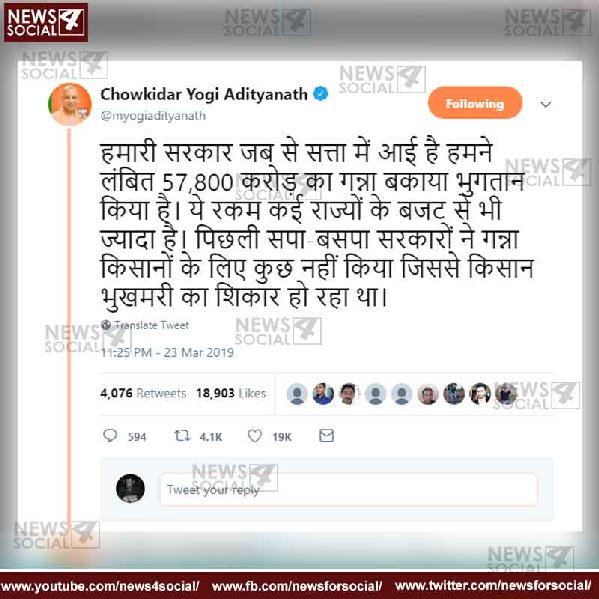Click the blue verified badge
Image resolution: width=599 pixels, height=599 pixels.
[x=321, y=94]
